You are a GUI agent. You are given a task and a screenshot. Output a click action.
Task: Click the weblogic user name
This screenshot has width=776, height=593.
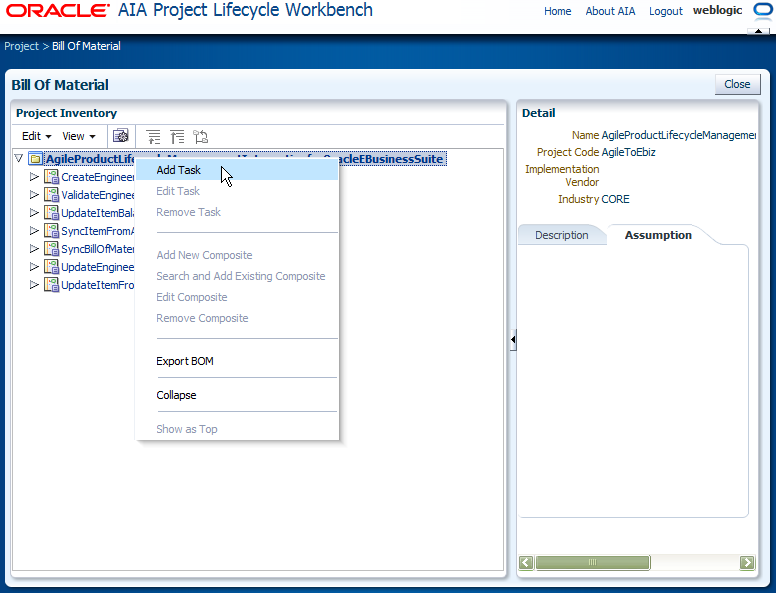(717, 10)
